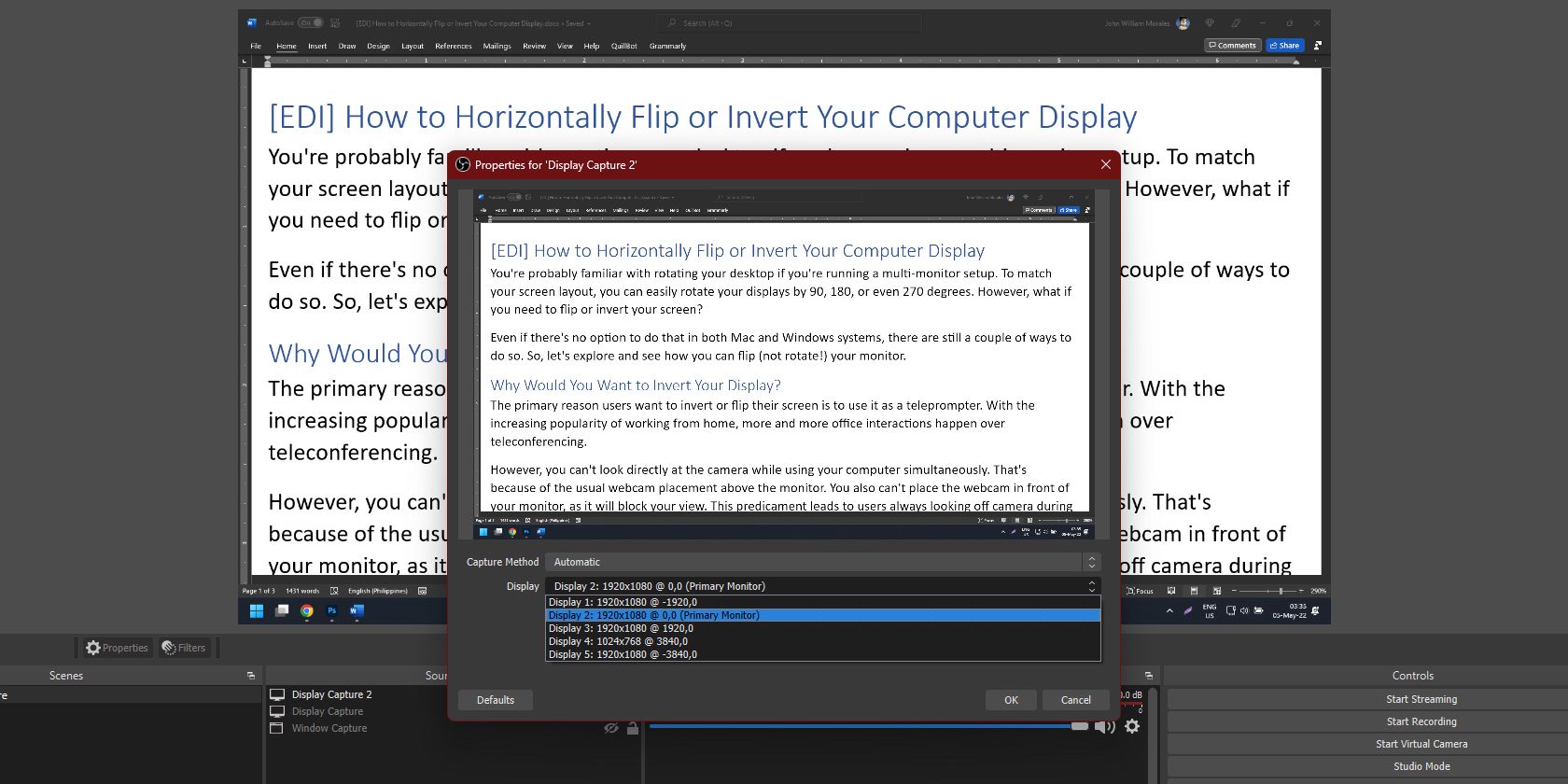Open Filters for the selected source
Screen dimensions: 1568x784
click(x=183, y=648)
